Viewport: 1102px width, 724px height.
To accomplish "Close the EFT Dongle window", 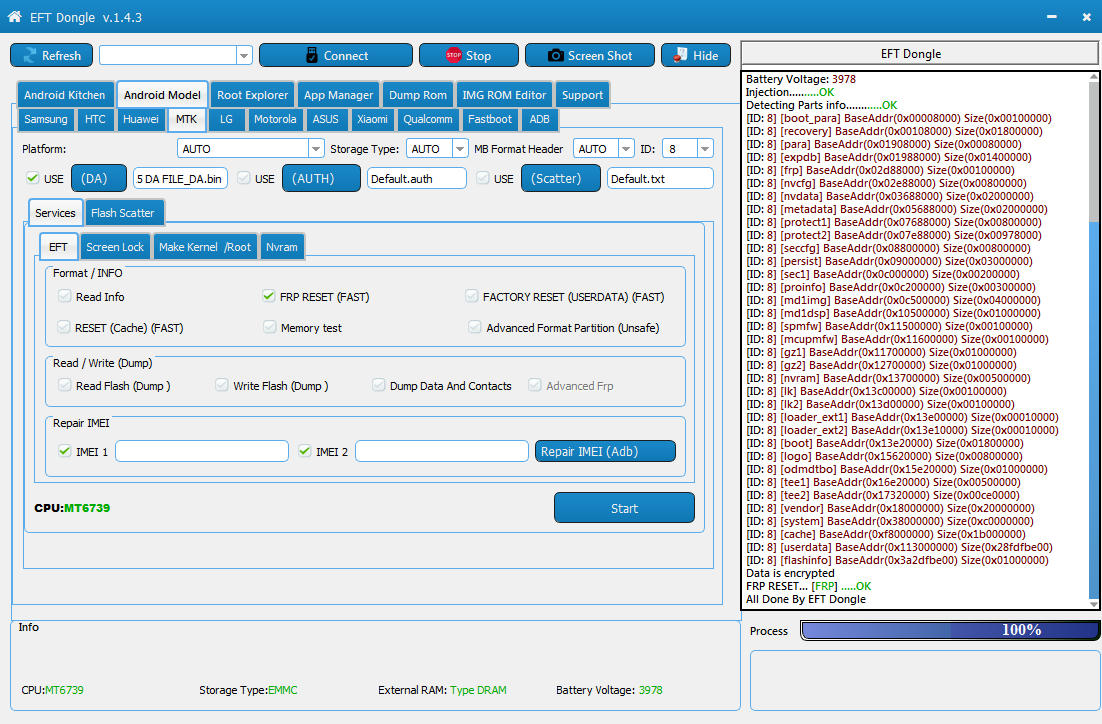I will (x=1087, y=17).
